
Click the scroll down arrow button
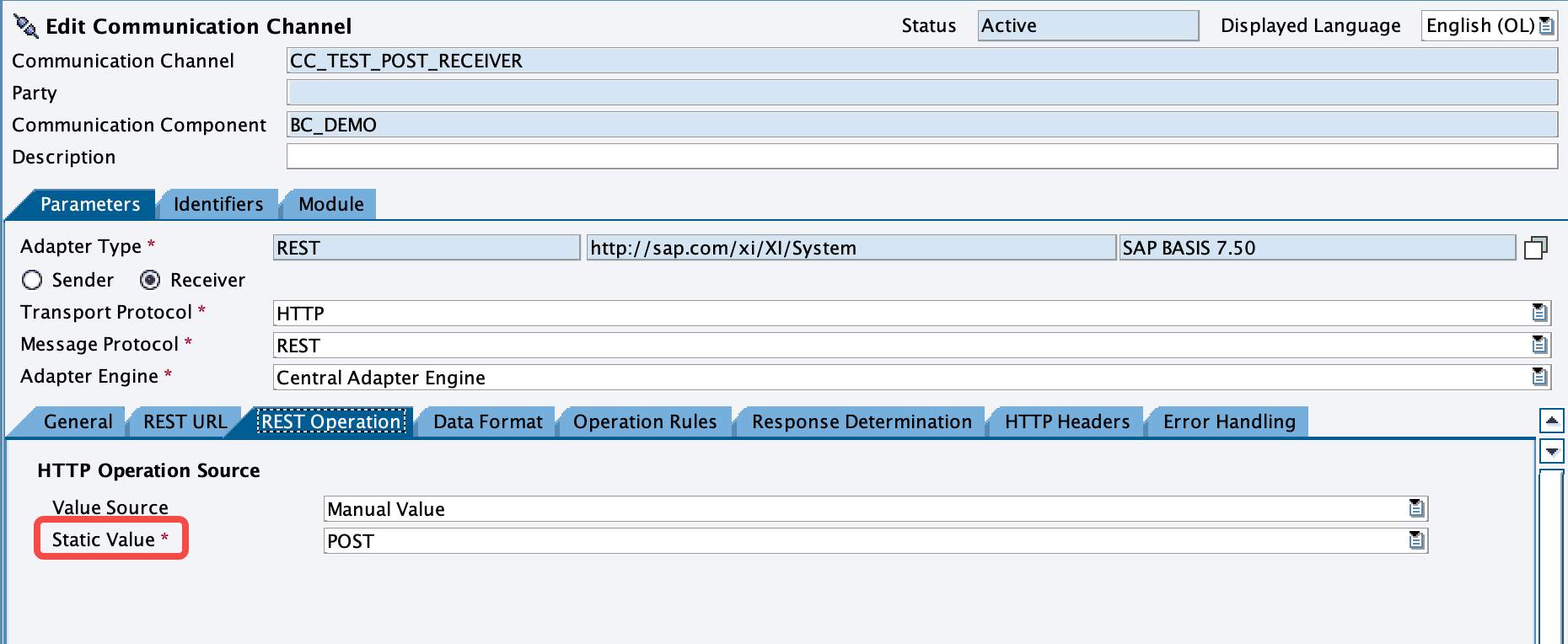tap(1552, 451)
